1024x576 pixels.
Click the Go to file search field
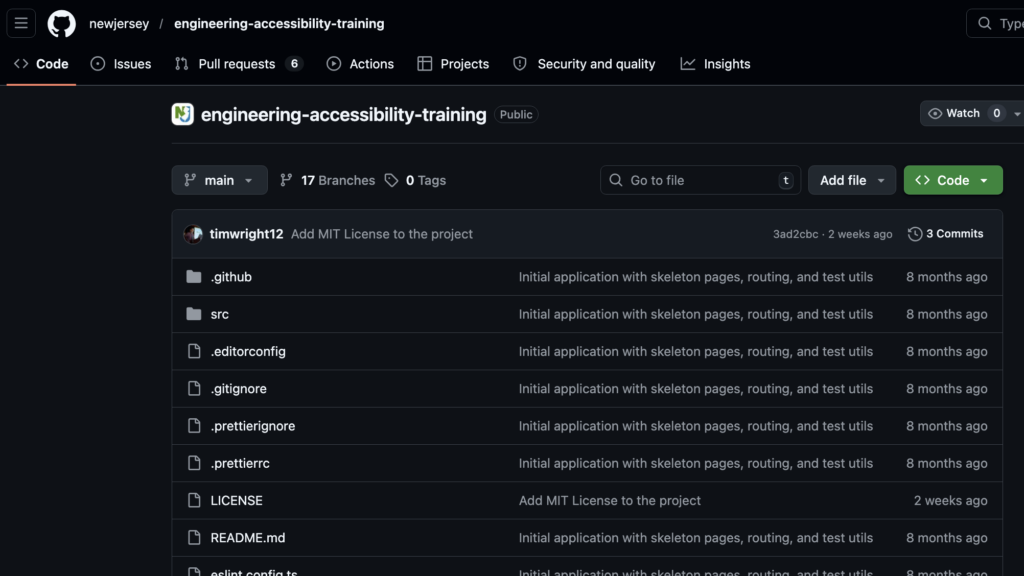coord(700,180)
